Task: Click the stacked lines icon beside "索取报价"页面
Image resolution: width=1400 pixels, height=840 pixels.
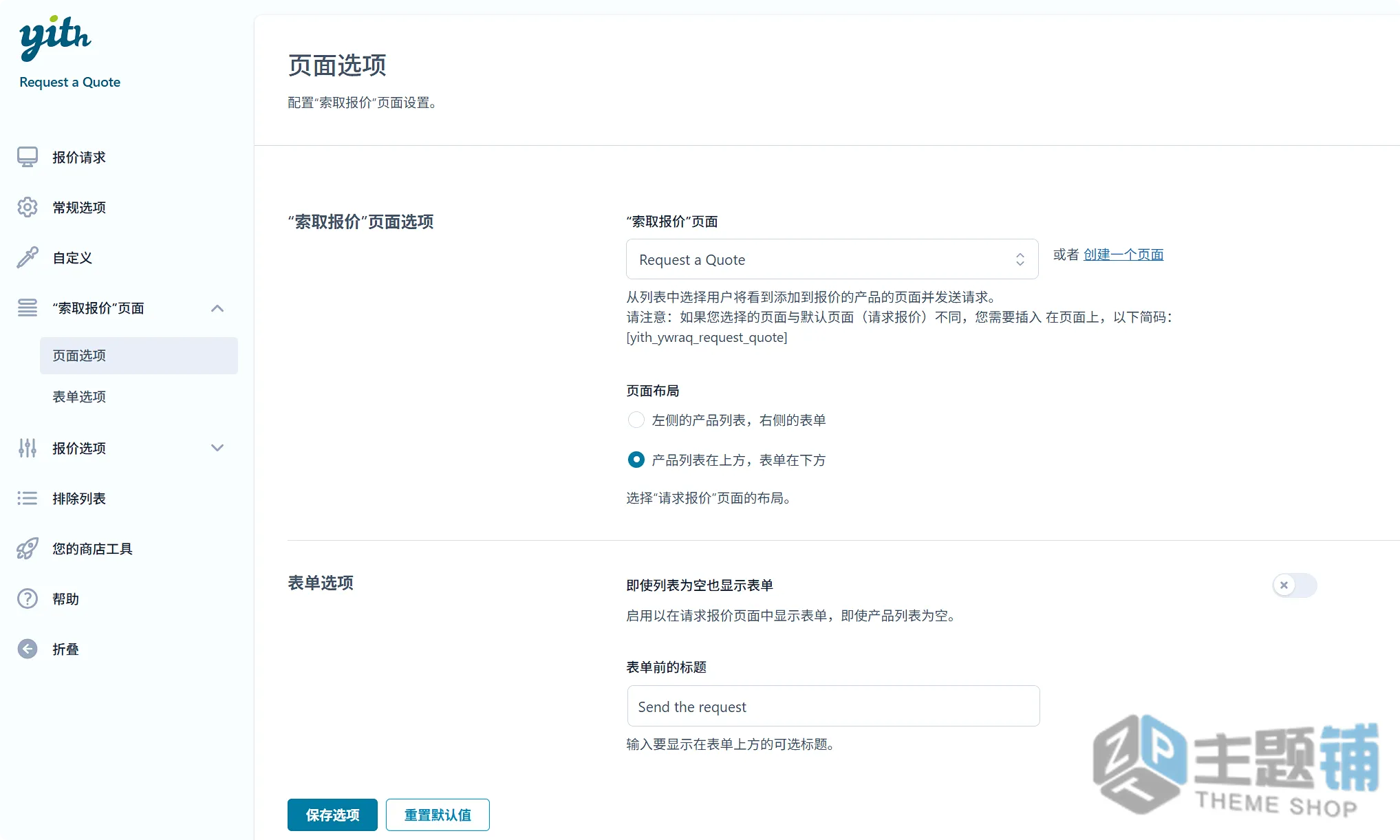Action: click(28, 308)
